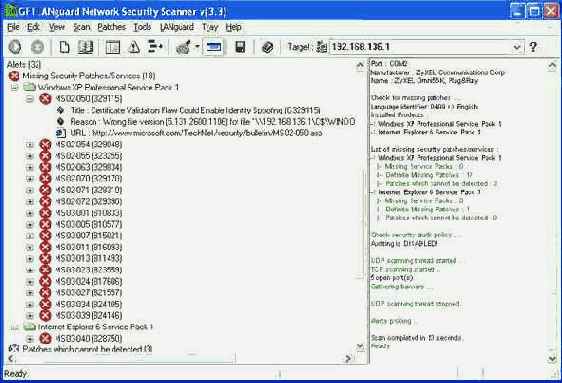Open the Scan menu
Screen dimensions: 562x383
(x=82, y=27)
